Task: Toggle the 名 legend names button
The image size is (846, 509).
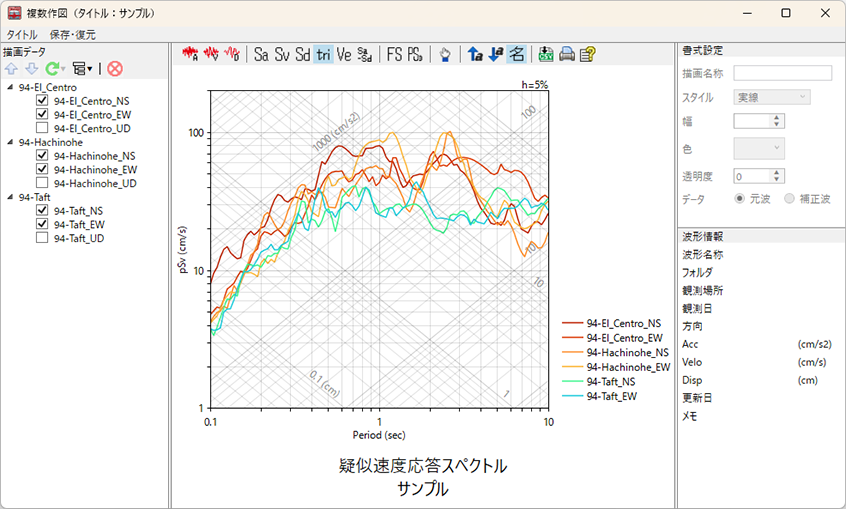Action: click(516, 55)
